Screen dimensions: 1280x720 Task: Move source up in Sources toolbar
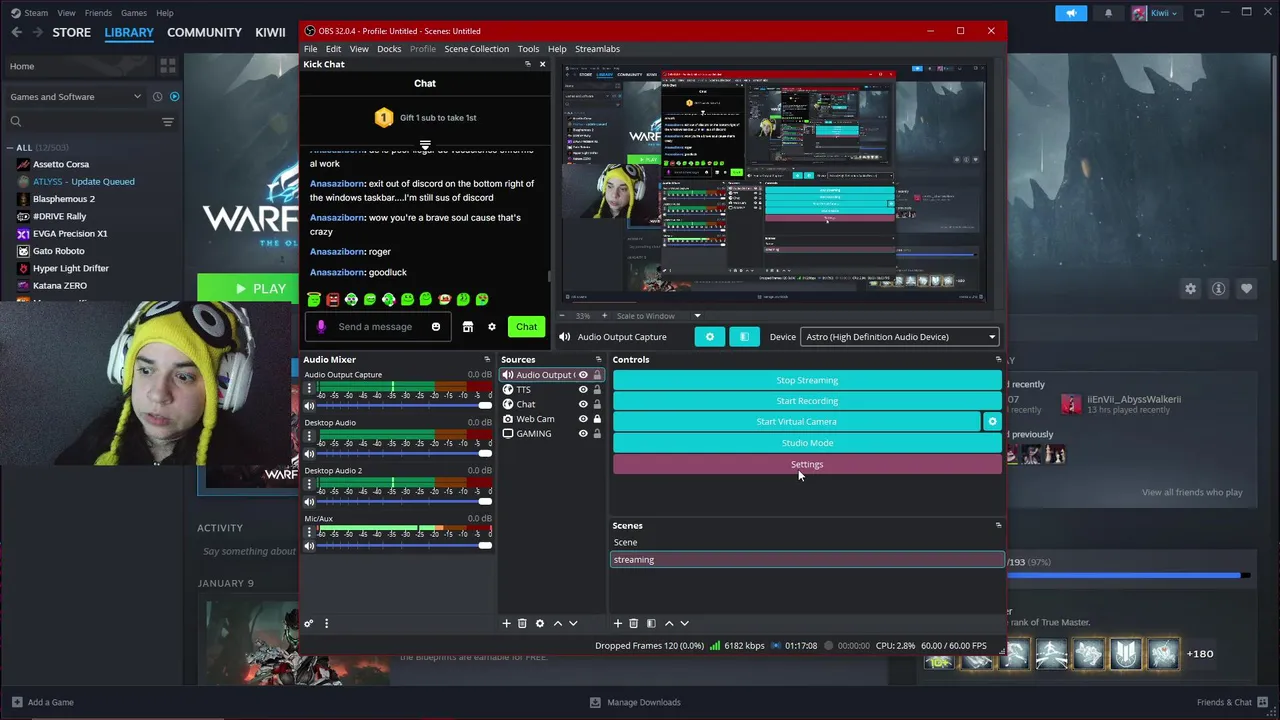tap(558, 623)
